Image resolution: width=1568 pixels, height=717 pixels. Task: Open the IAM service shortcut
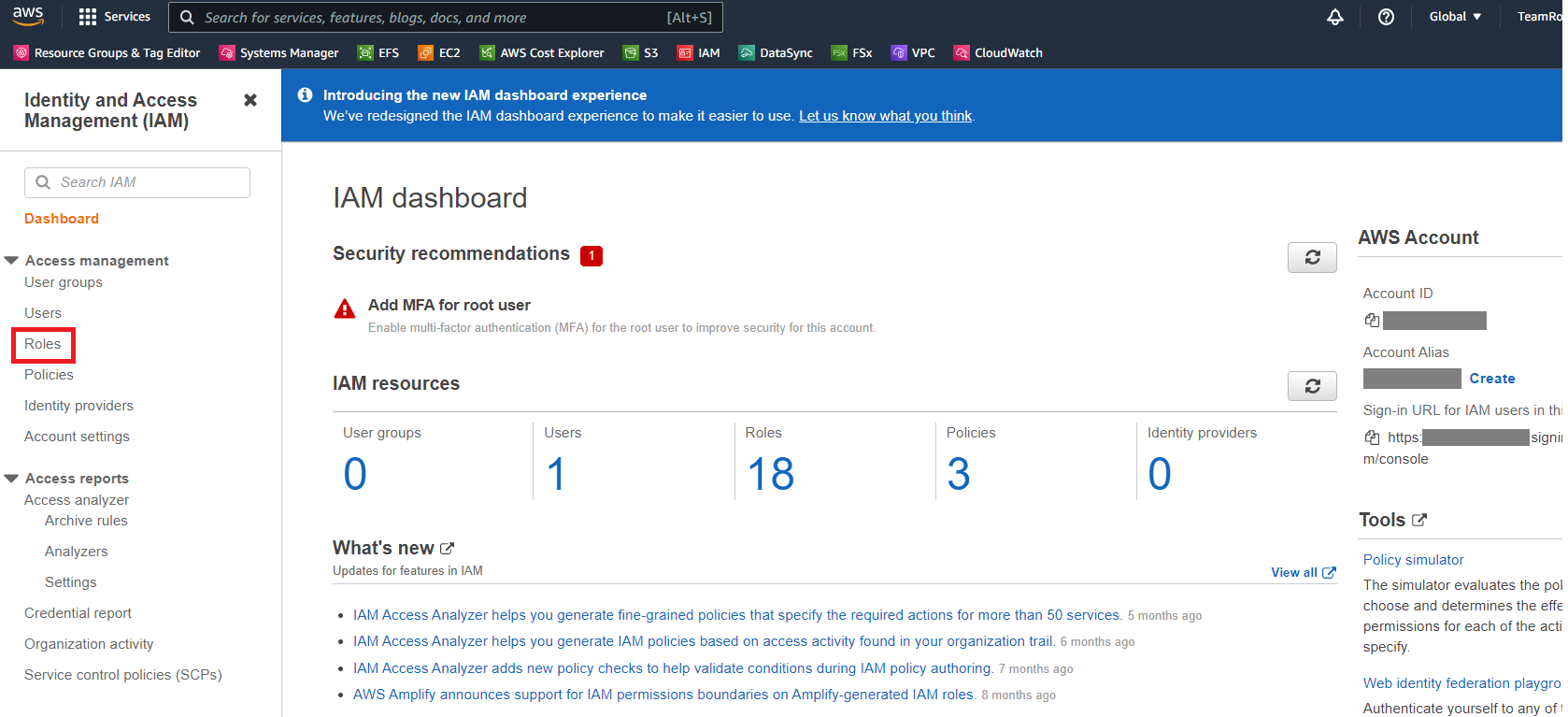coord(699,53)
